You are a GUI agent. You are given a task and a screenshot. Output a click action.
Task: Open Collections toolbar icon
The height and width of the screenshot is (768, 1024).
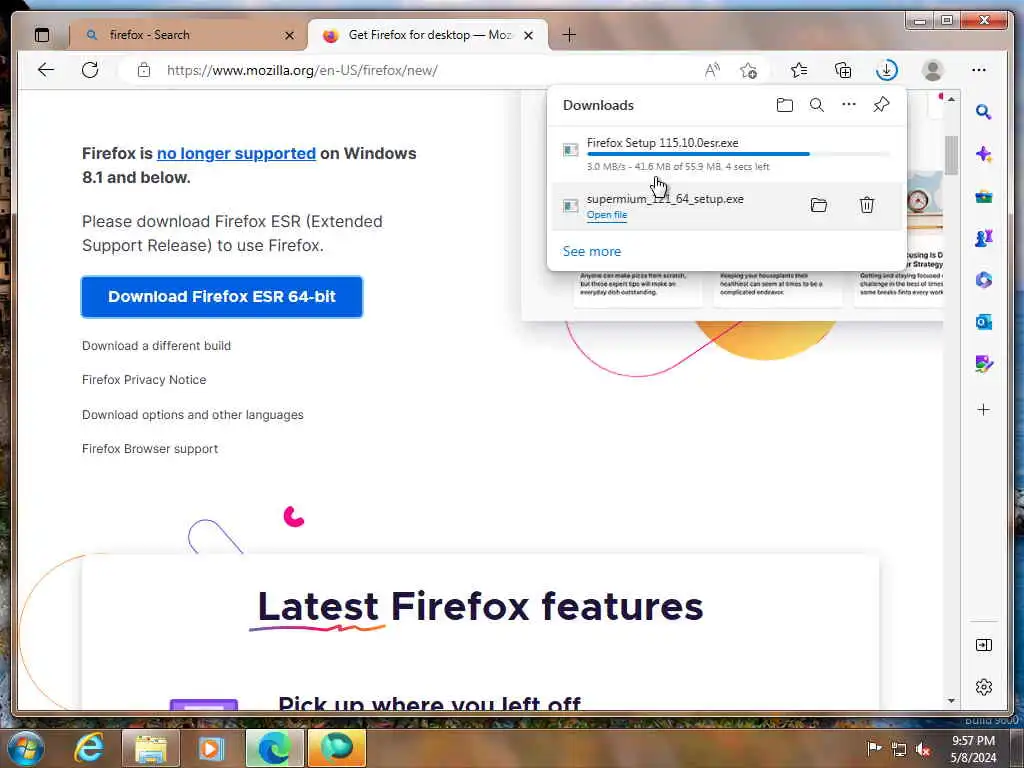tap(843, 70)
